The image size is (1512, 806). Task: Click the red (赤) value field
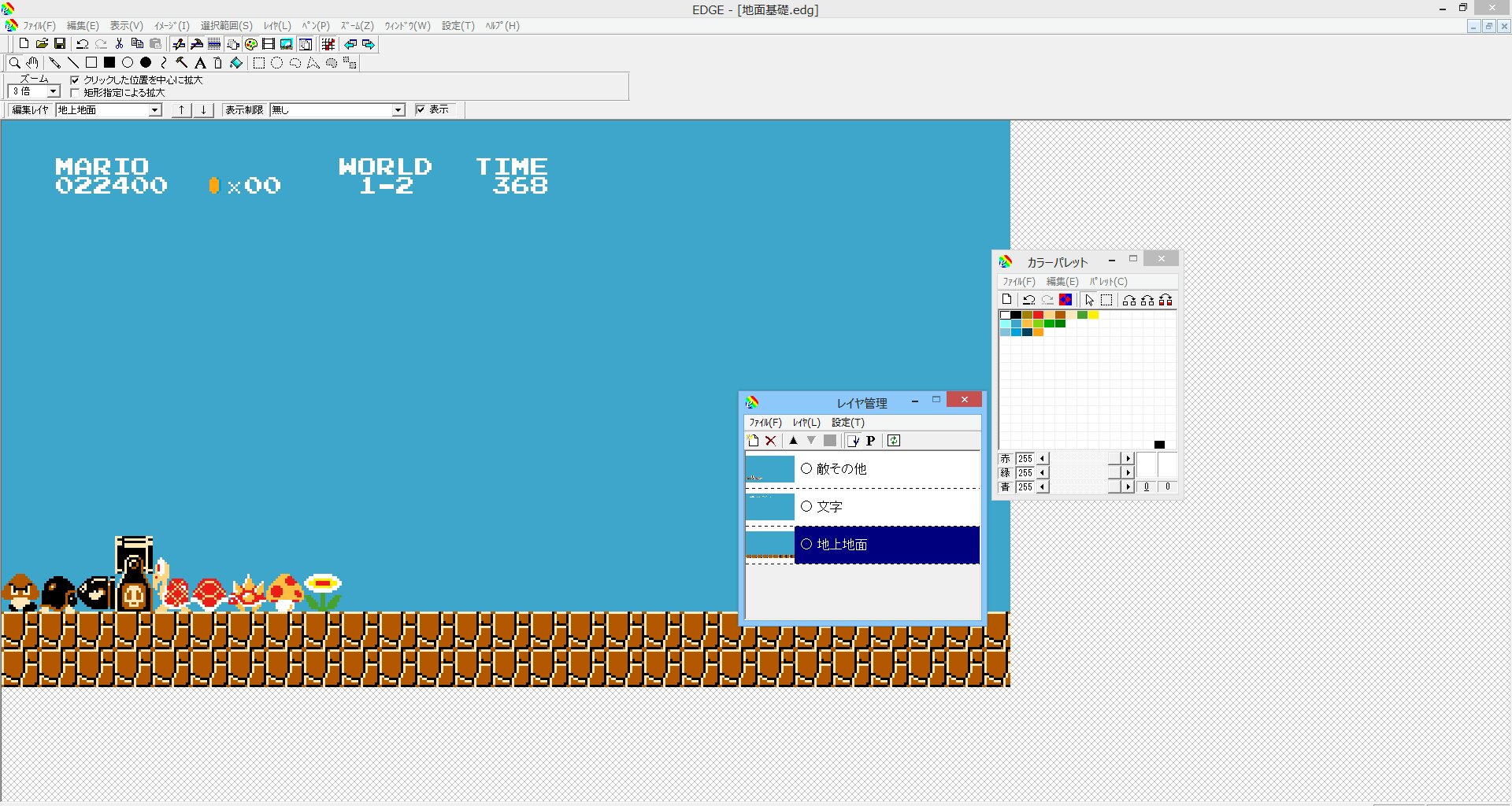tap(1025, 459)
